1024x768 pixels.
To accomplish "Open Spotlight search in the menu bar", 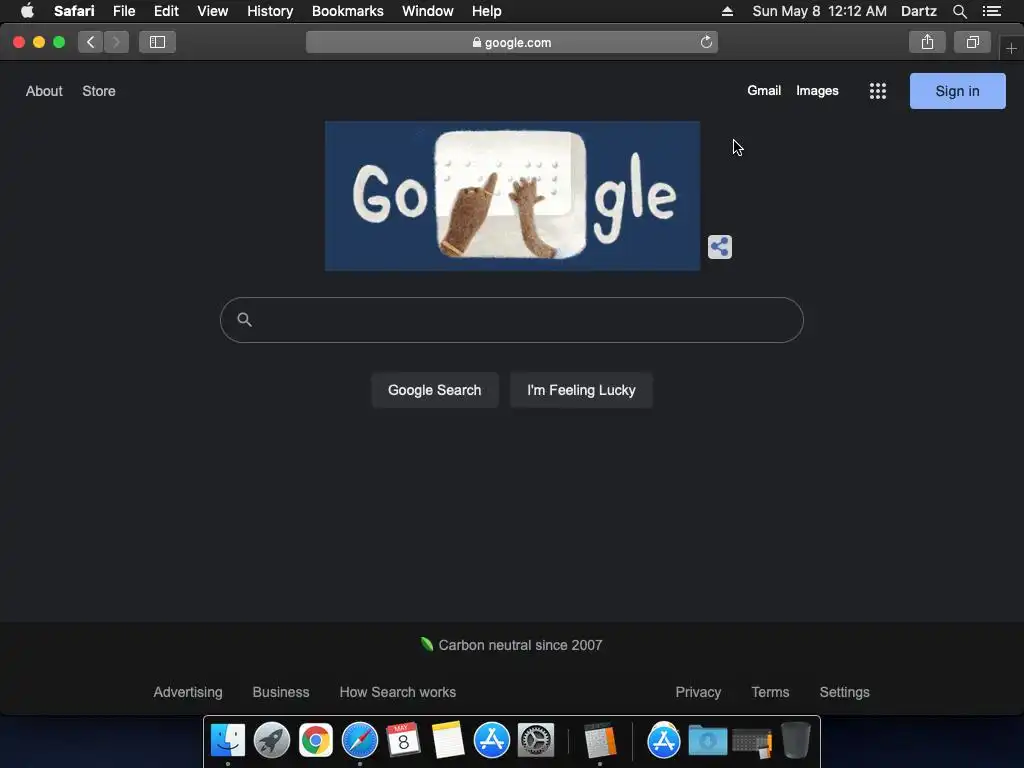I will pyautogui.click(x=959, y=11).
